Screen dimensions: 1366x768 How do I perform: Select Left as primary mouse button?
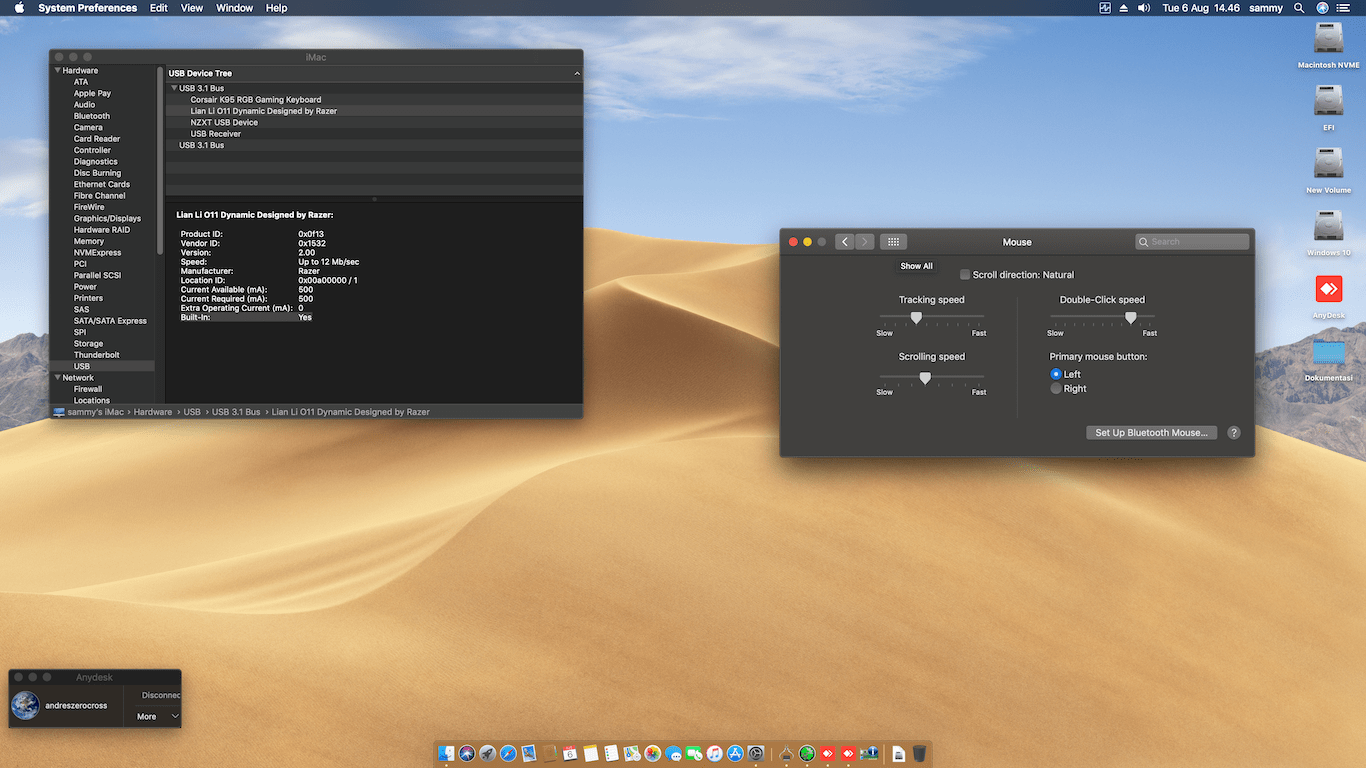pos(1056,374)
